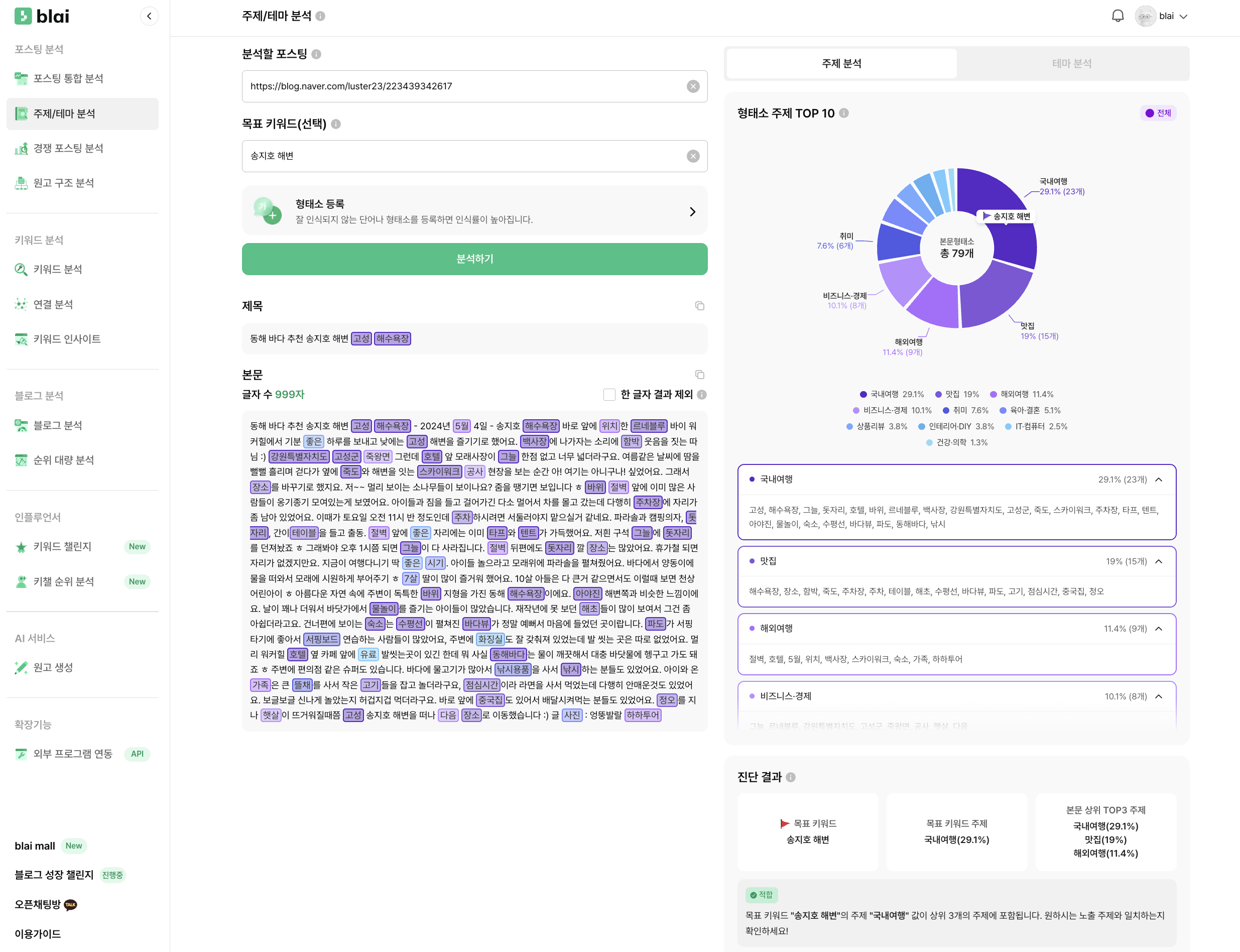Switch to the 테마 분석 tab

tap(1072, 63)
